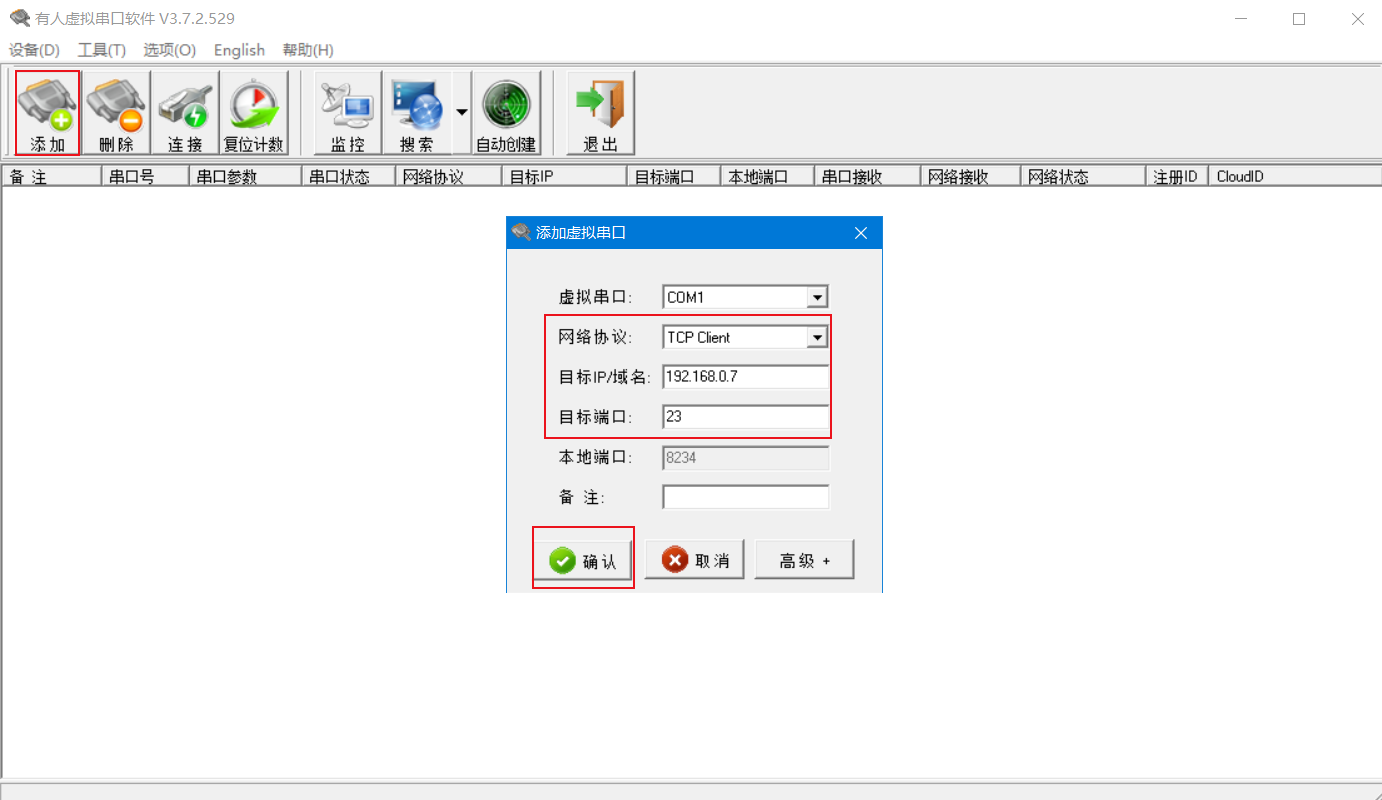Viewport: 1382px width, 800px height.
Task: Click the 复位计数 reset counter icon
Action: (254, 112)
